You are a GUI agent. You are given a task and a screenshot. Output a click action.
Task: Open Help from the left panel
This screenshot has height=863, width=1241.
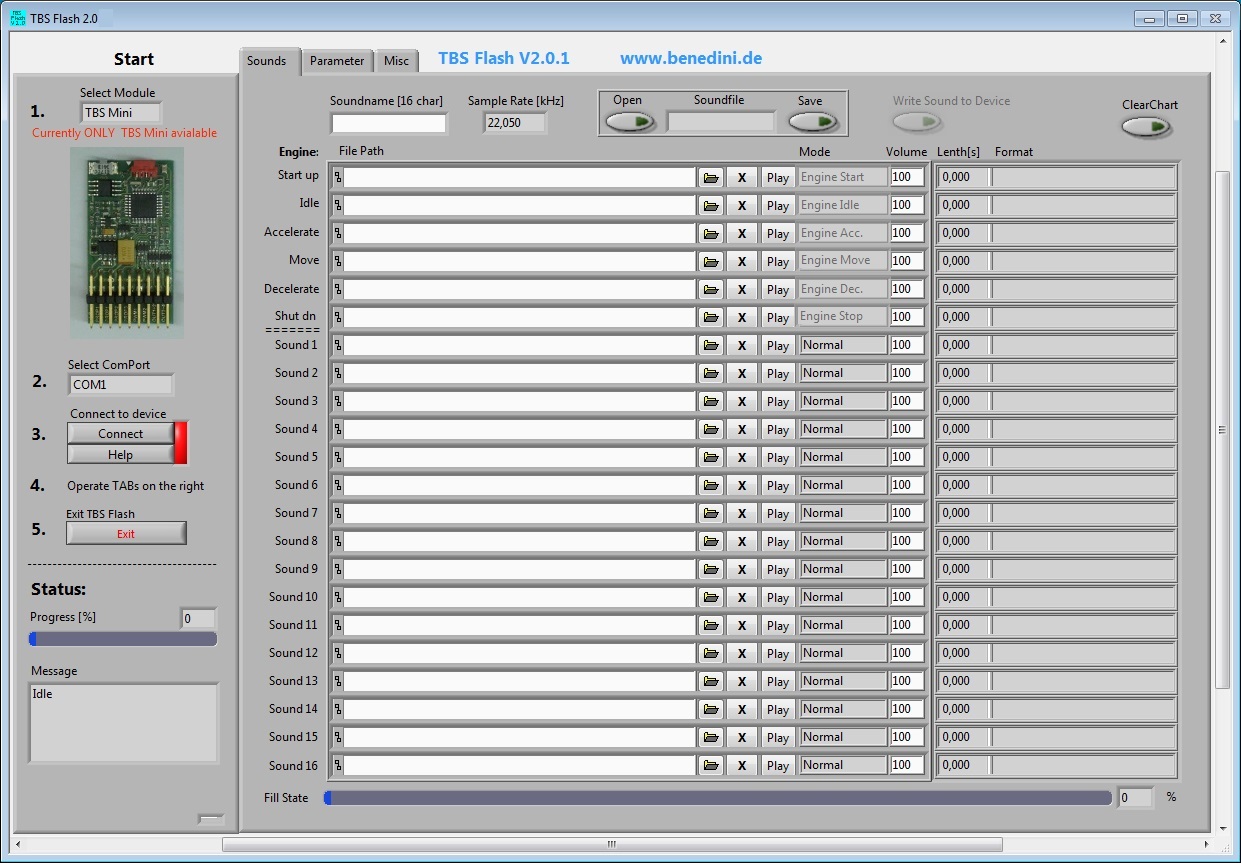[121, 455]
